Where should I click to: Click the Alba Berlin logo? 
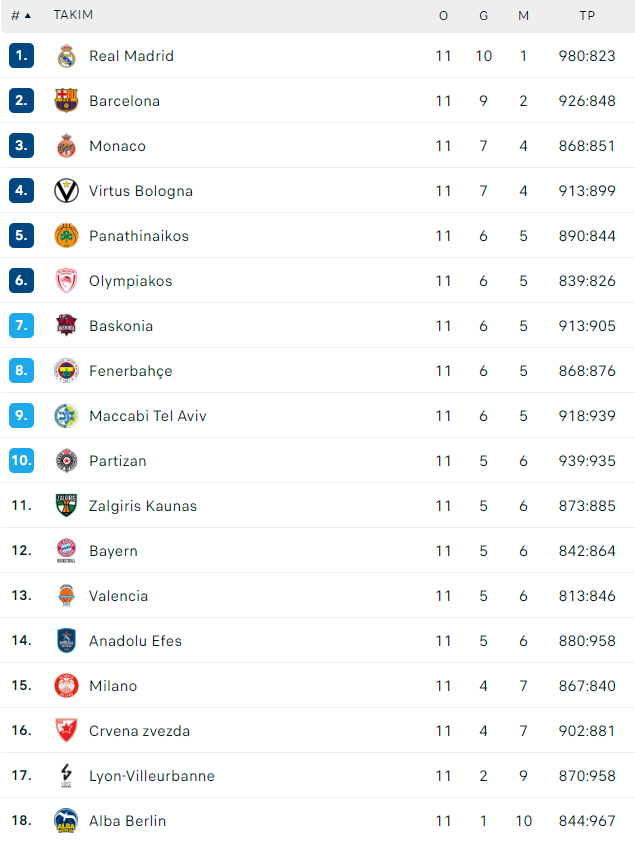(x=66, y=821)
